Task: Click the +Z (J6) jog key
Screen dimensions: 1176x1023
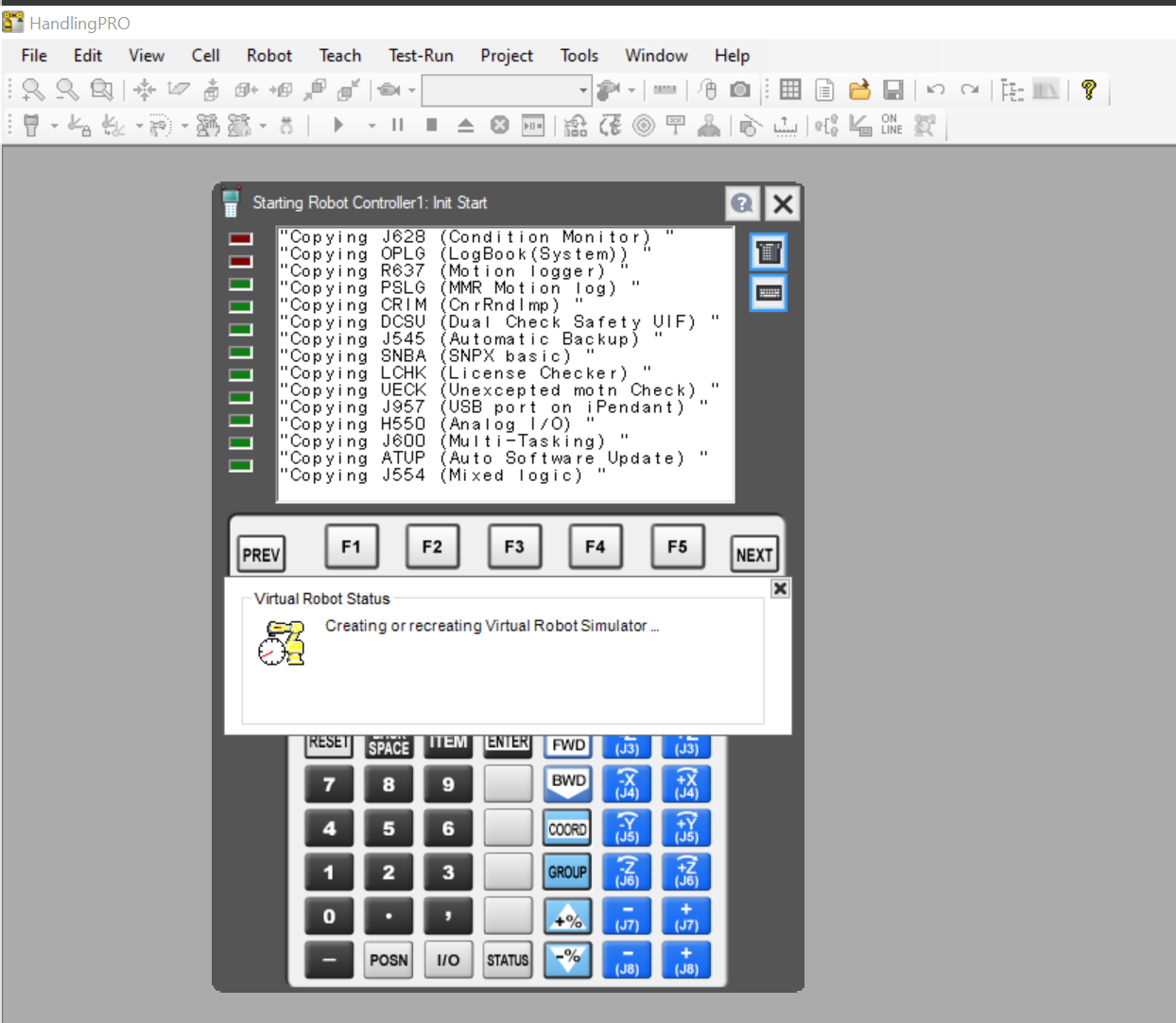Action: click(686, 872)
